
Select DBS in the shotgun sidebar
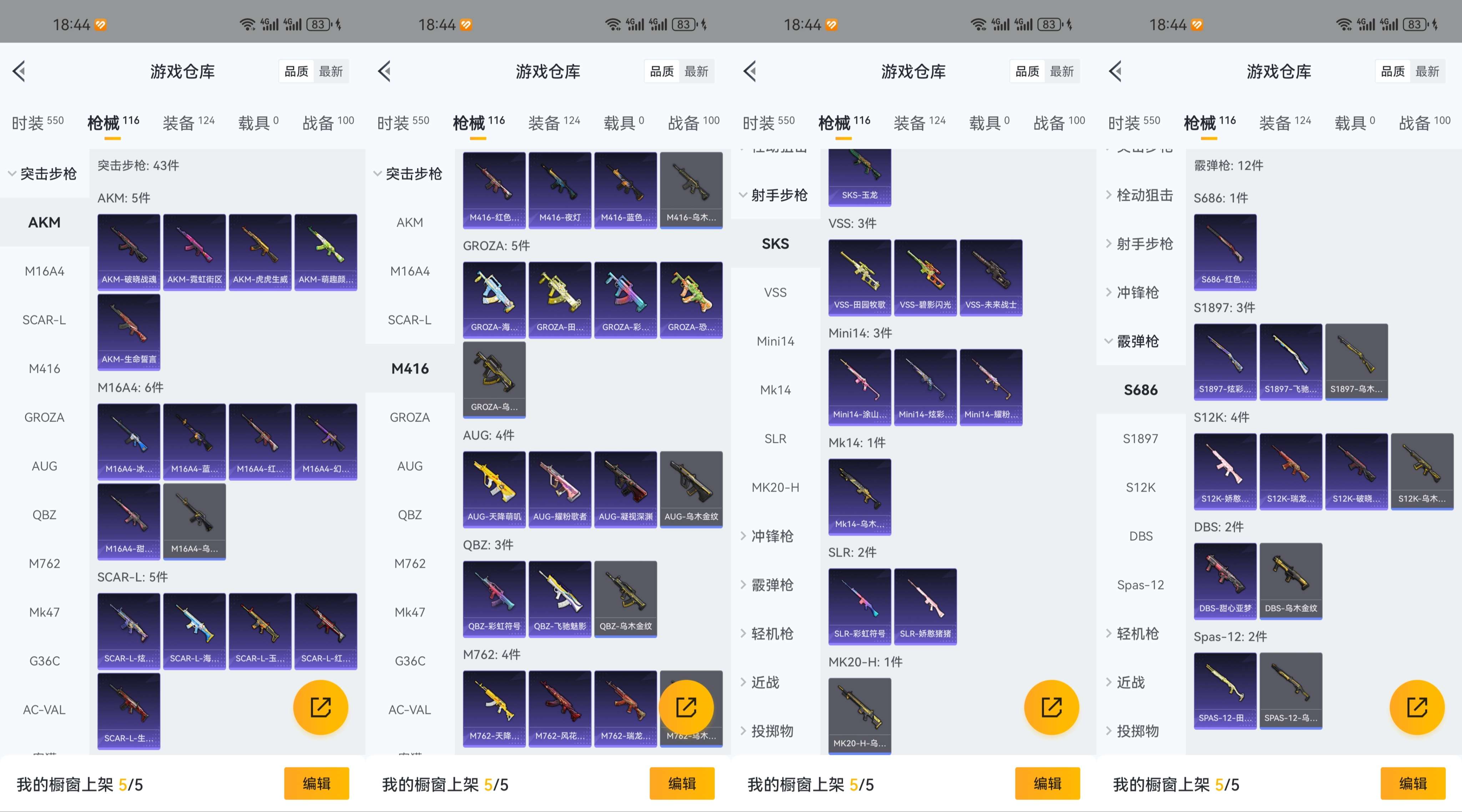click(1141, 536)
